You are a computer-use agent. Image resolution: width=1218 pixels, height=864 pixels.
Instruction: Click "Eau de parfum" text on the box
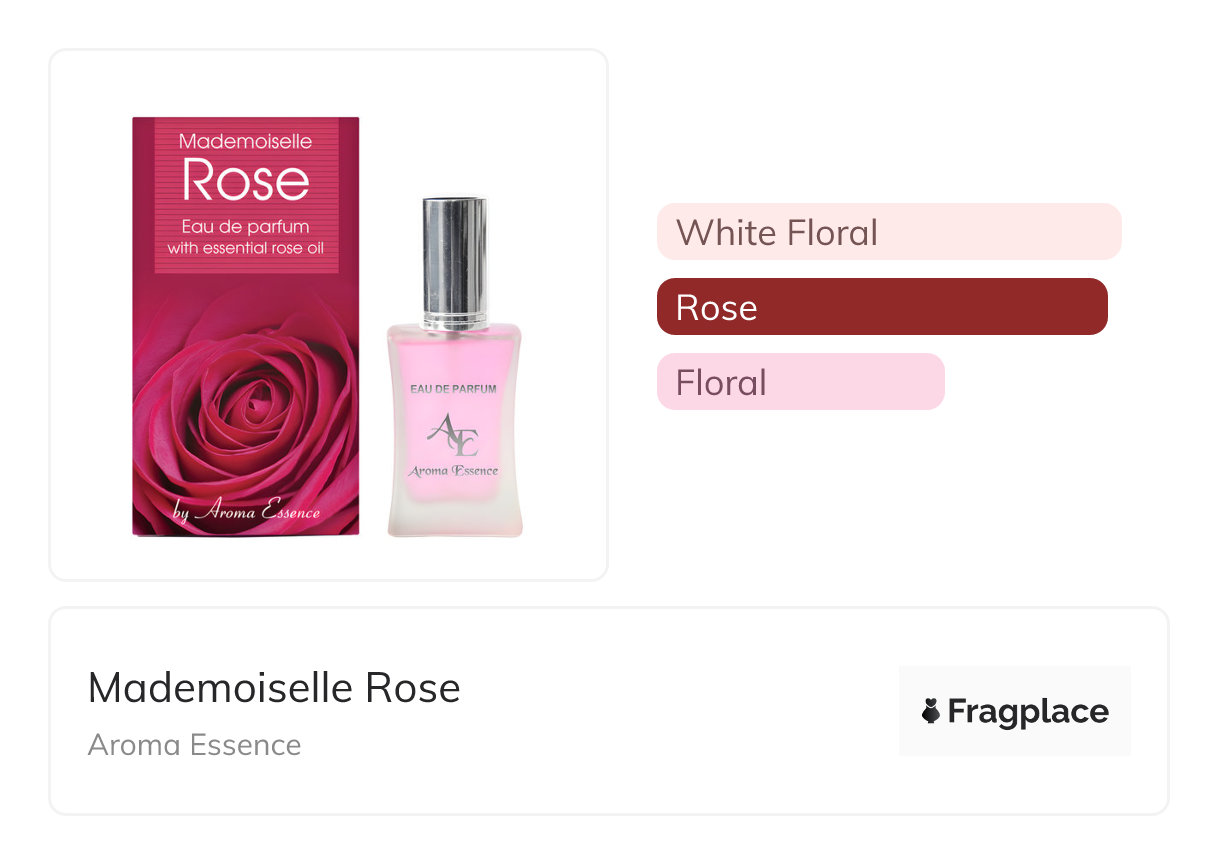(246, 227)
